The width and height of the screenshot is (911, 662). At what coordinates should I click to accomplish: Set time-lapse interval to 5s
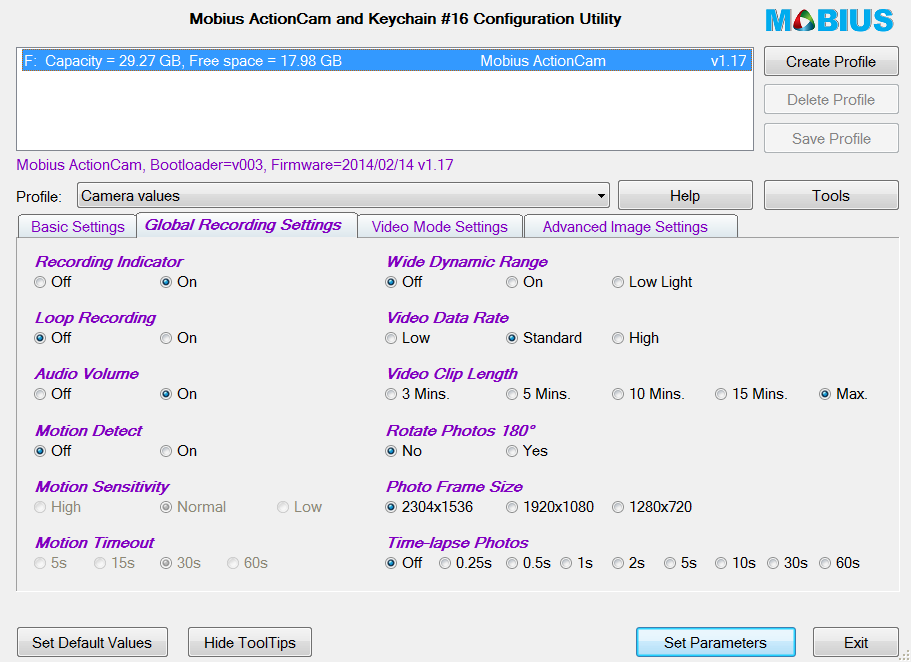pos(680,563)
